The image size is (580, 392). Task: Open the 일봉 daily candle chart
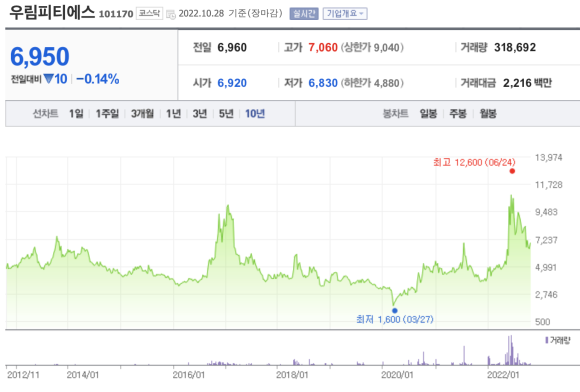pos(428,114)
